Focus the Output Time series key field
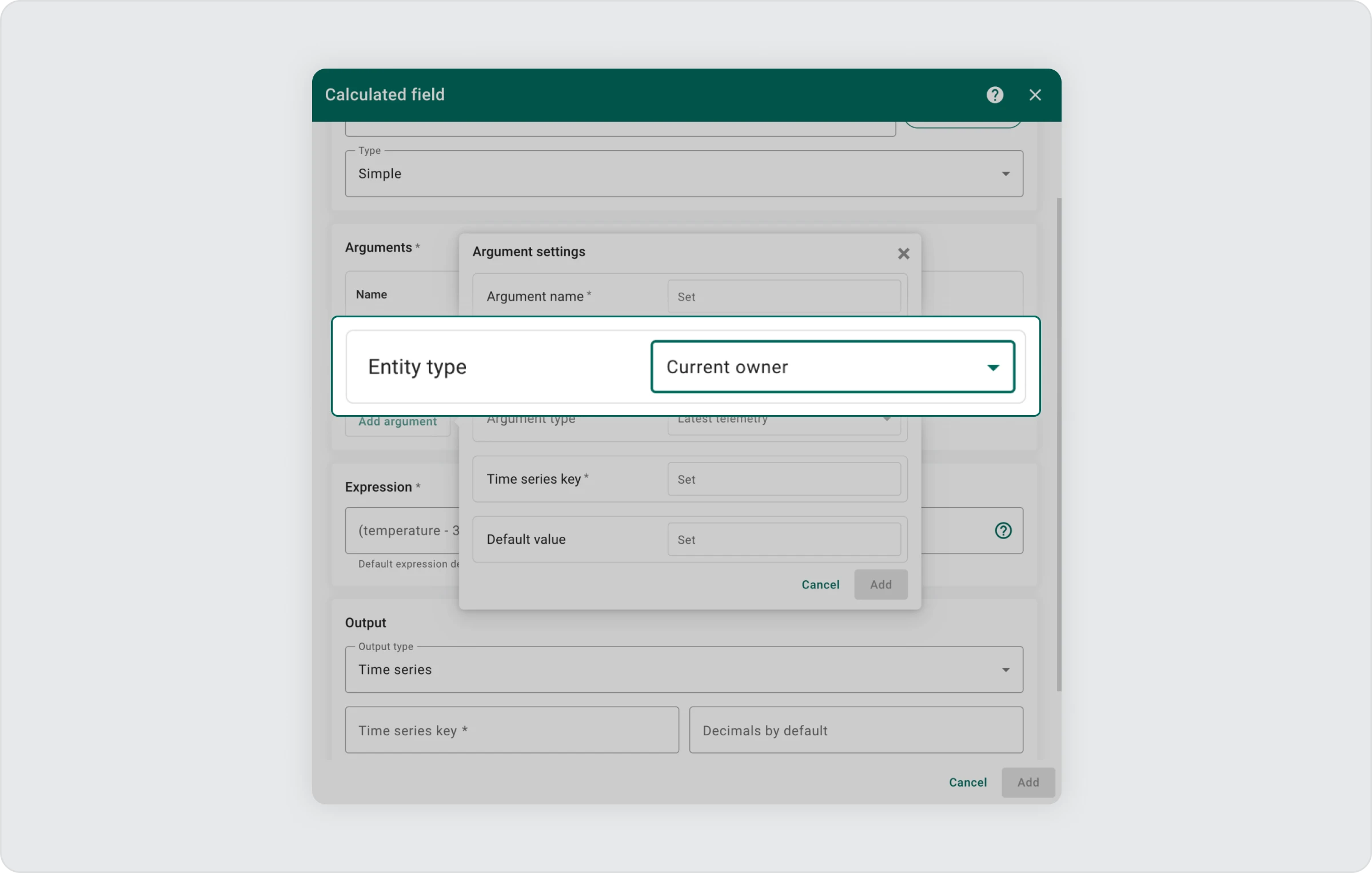 tap(512, 730)
